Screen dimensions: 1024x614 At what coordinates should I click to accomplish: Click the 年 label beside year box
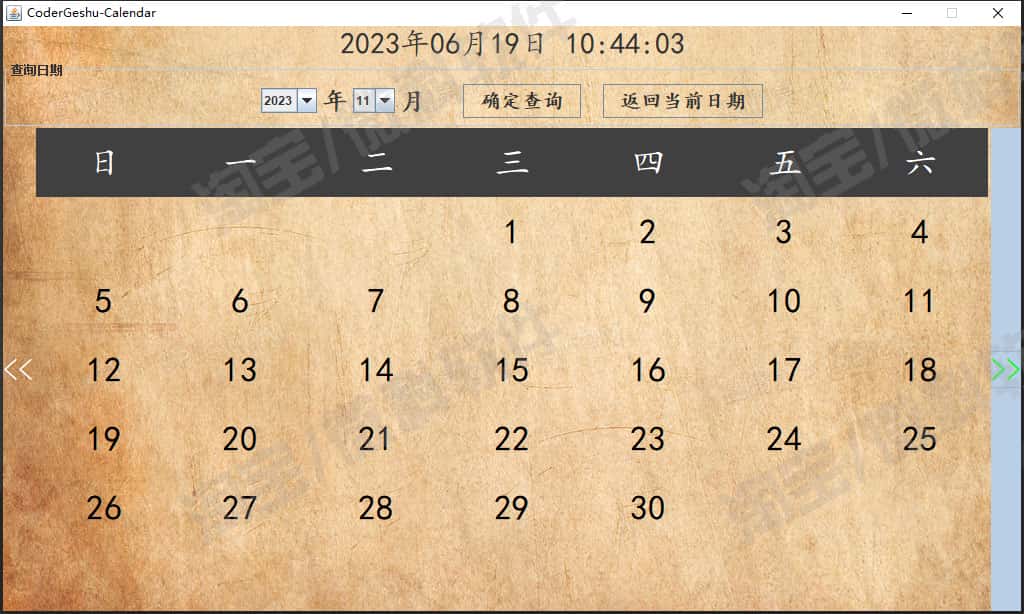coord(335,101)
